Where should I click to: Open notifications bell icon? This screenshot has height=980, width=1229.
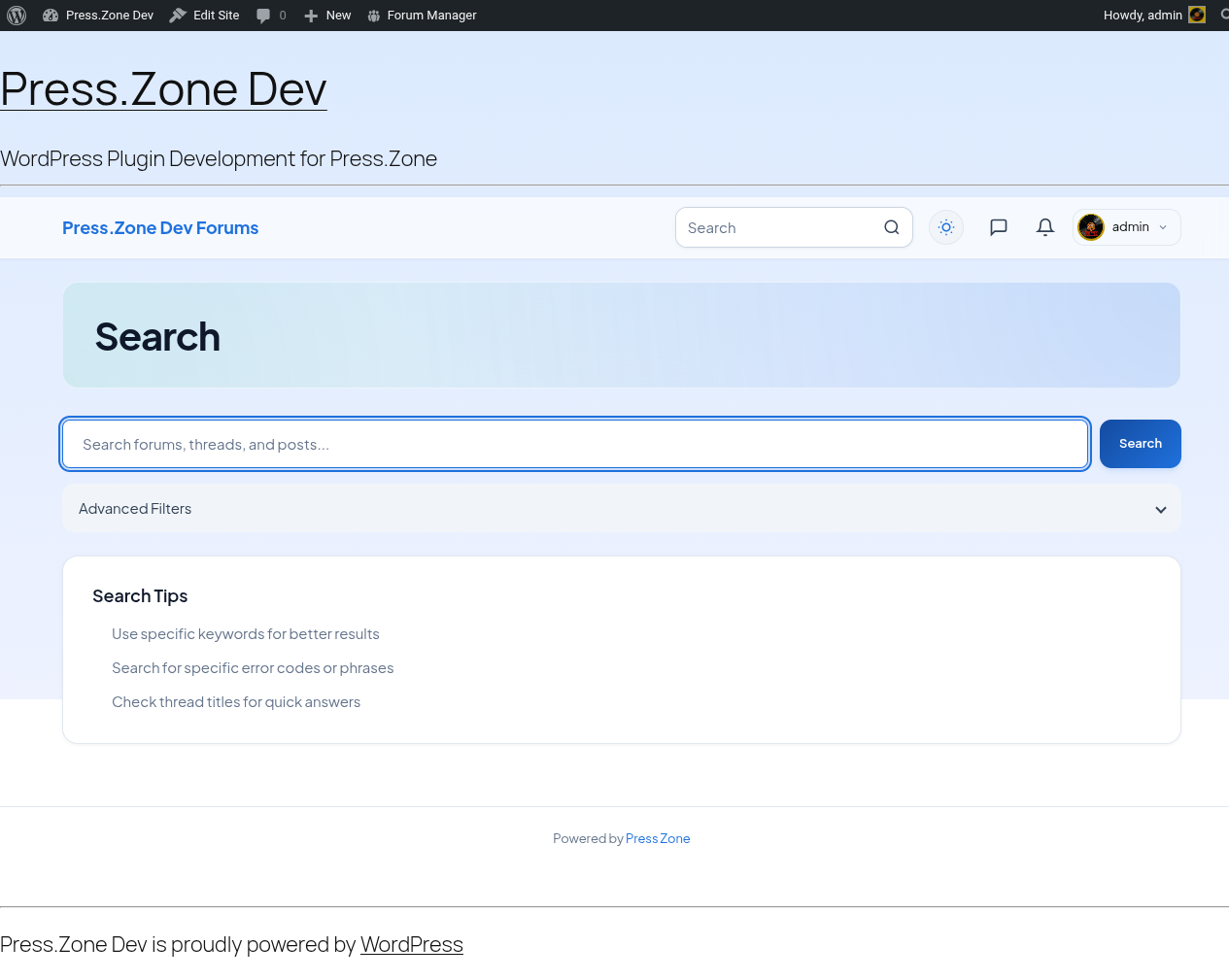tap(1045, 227)
